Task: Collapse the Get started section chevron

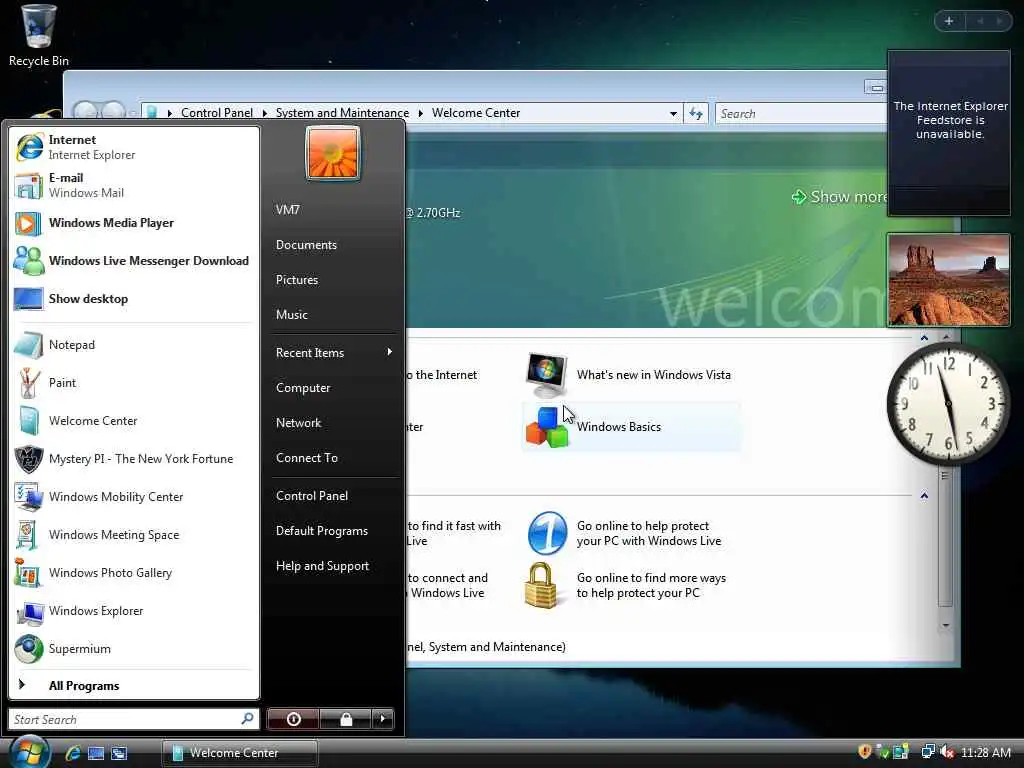Action: click(924, 338)
